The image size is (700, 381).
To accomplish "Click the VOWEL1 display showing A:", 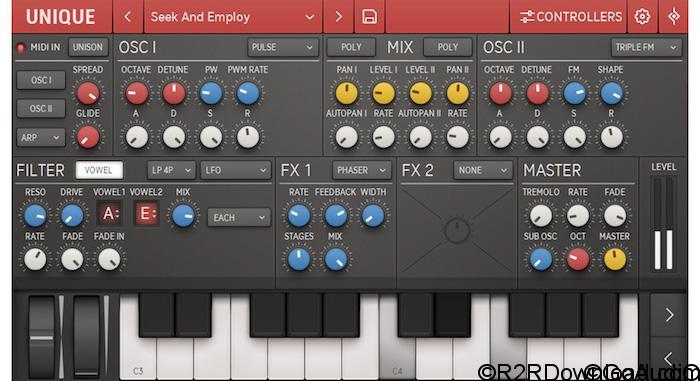I will point(110,214).
